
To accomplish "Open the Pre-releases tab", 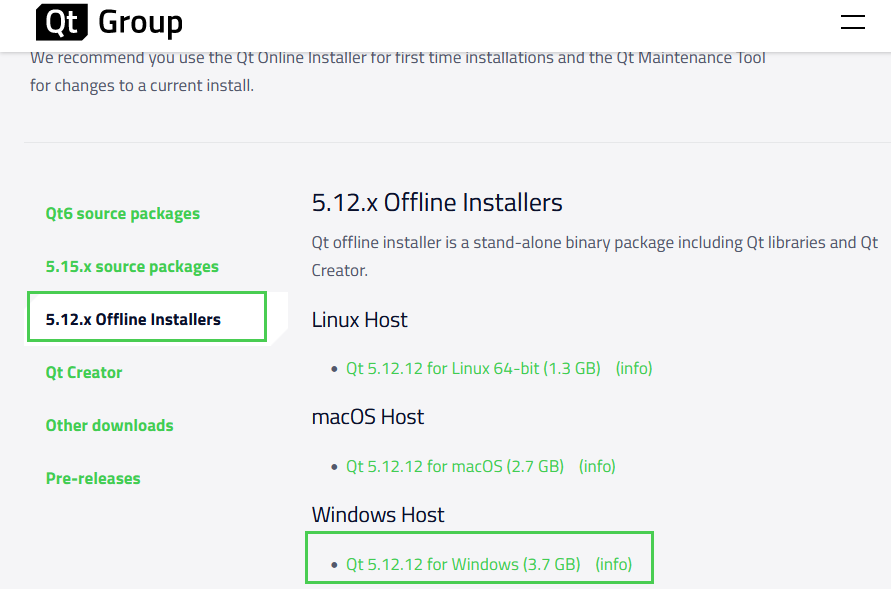I will pos(93,478).
